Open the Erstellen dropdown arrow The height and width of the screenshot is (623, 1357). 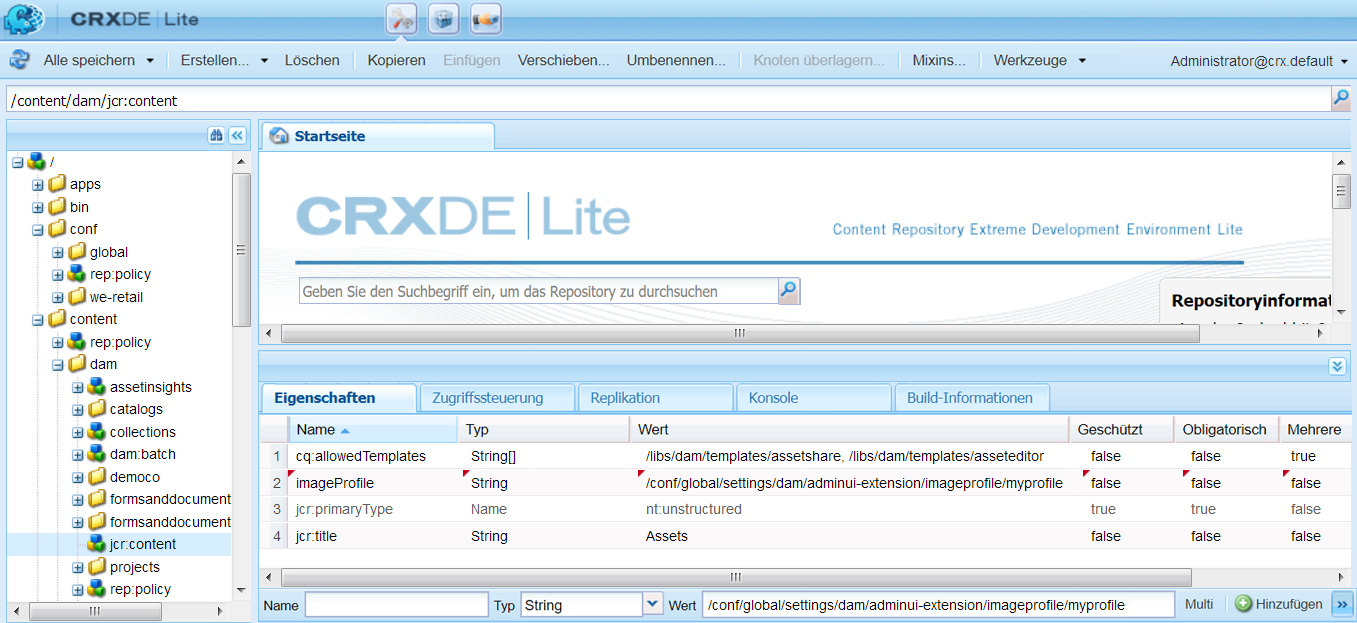click(264, 61)
